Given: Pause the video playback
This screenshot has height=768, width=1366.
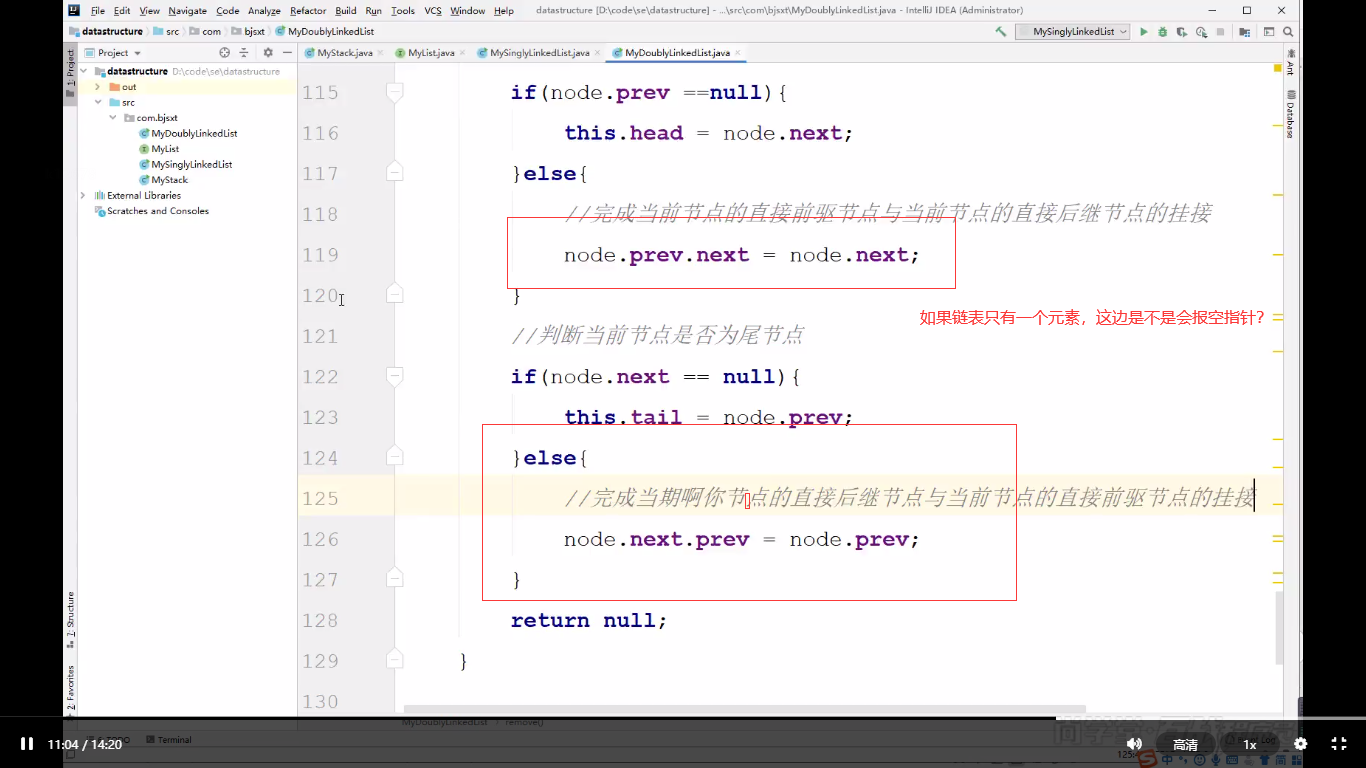Looking at the screenshot, I should pyautogui.click(x=27, y=744).
